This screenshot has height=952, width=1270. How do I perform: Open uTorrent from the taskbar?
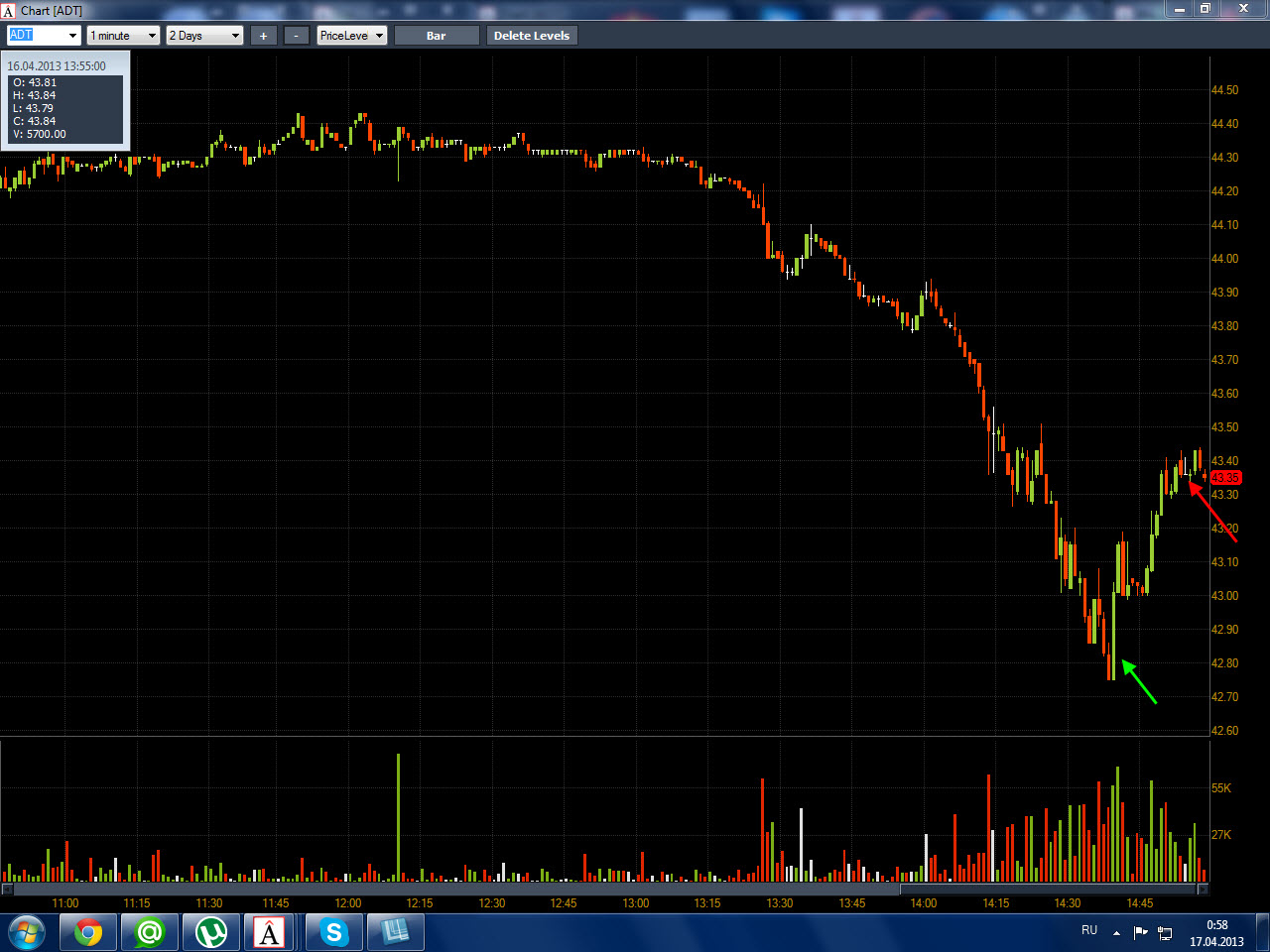[x=211, y=932]
